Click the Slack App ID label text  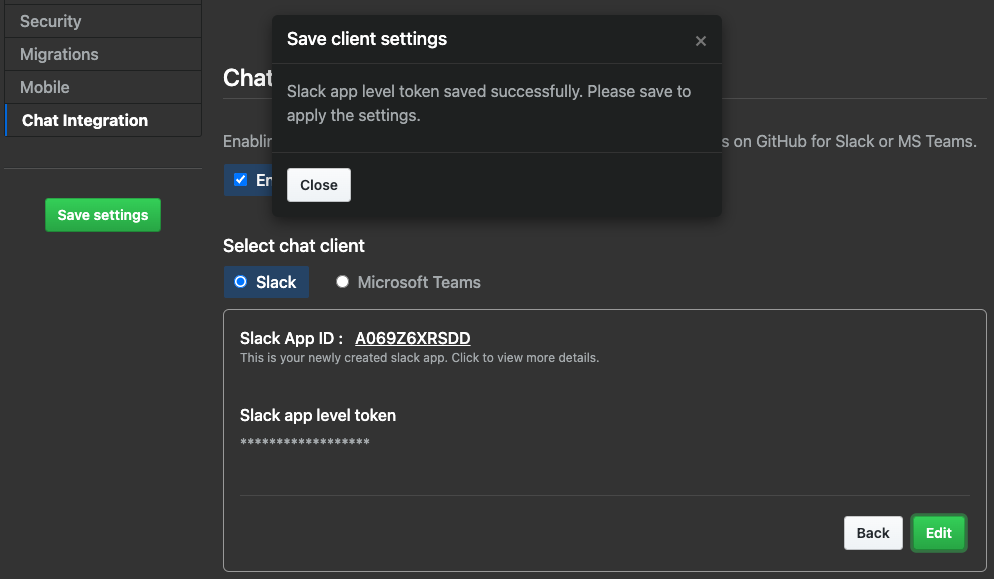[x=291, y=338]
